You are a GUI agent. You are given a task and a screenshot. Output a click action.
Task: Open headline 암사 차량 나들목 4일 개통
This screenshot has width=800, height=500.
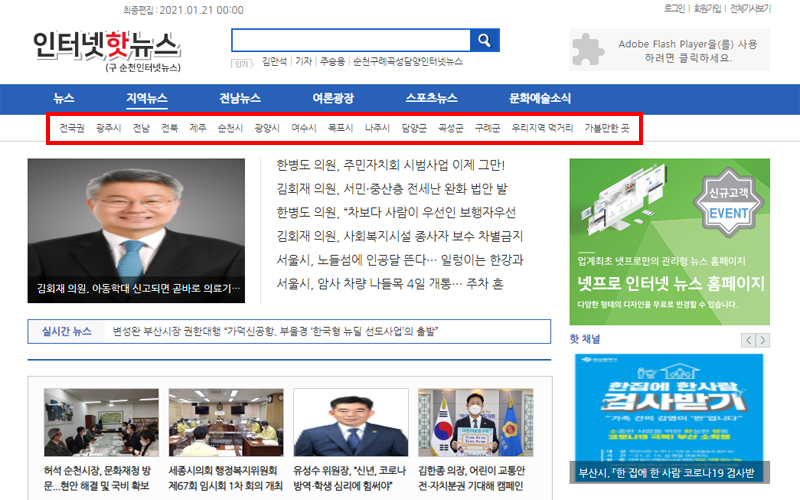point(390,284)
